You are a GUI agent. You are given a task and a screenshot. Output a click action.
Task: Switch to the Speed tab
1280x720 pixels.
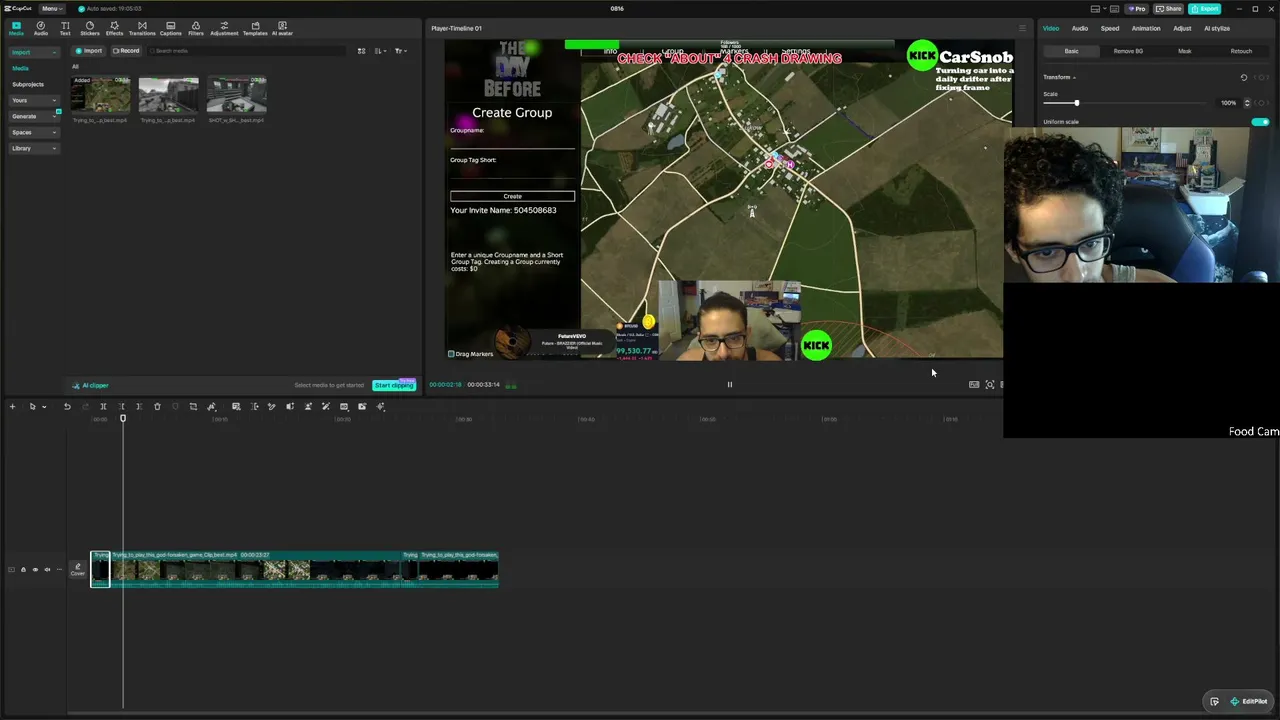click(x=1110, y=28)
